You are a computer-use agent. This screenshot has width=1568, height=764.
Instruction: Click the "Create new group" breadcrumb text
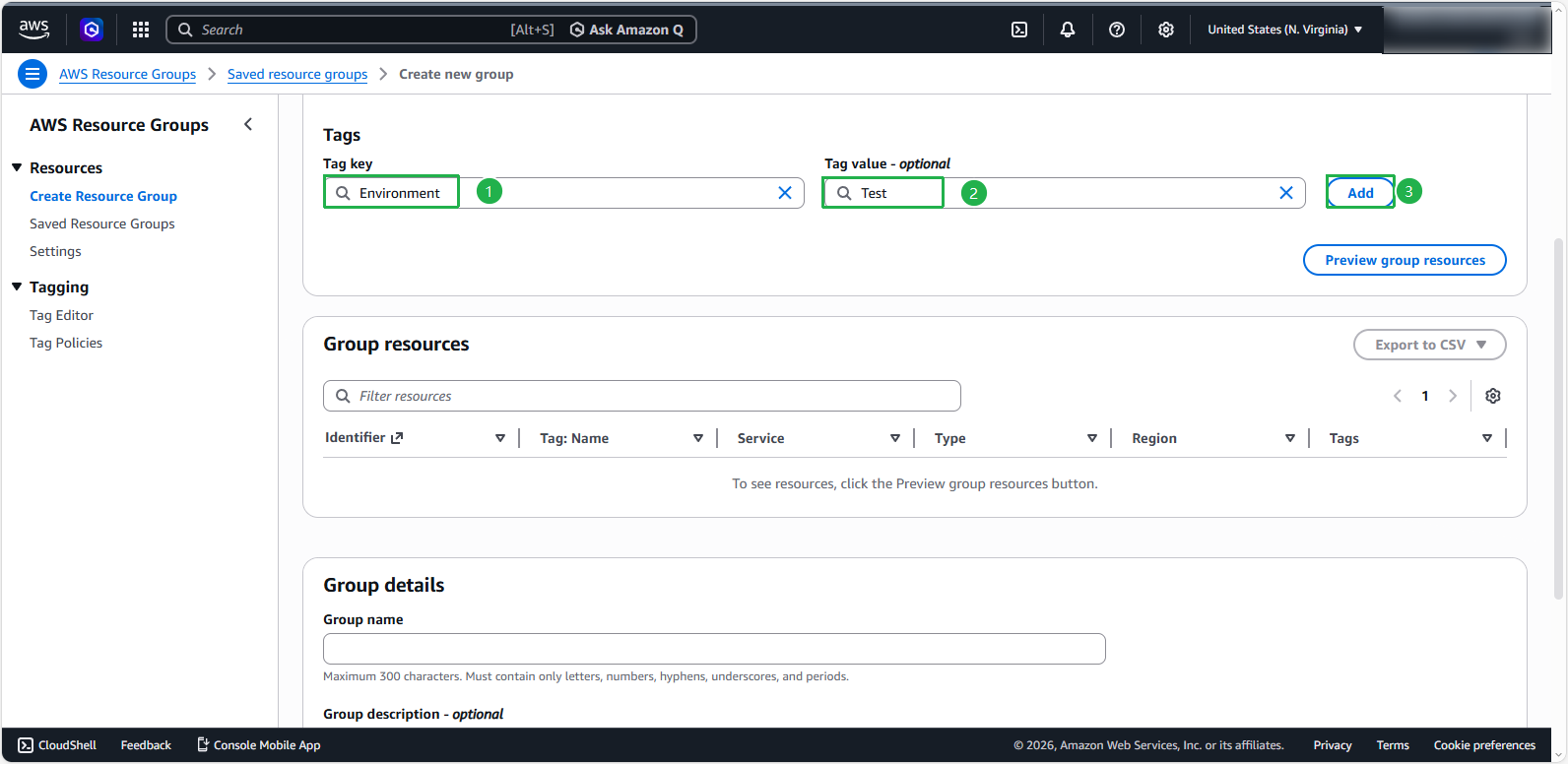(x=456, y=74)
